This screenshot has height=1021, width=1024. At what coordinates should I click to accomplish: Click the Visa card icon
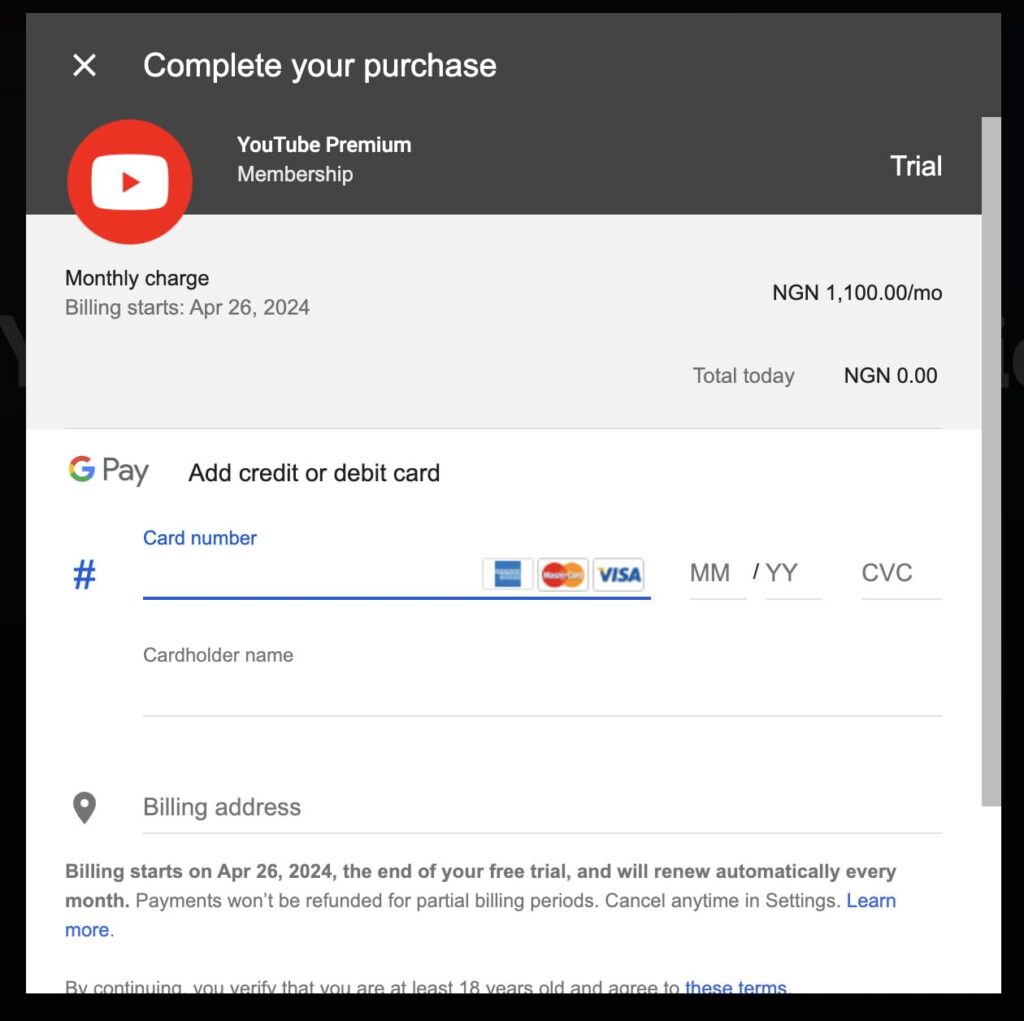click(618, 574)
